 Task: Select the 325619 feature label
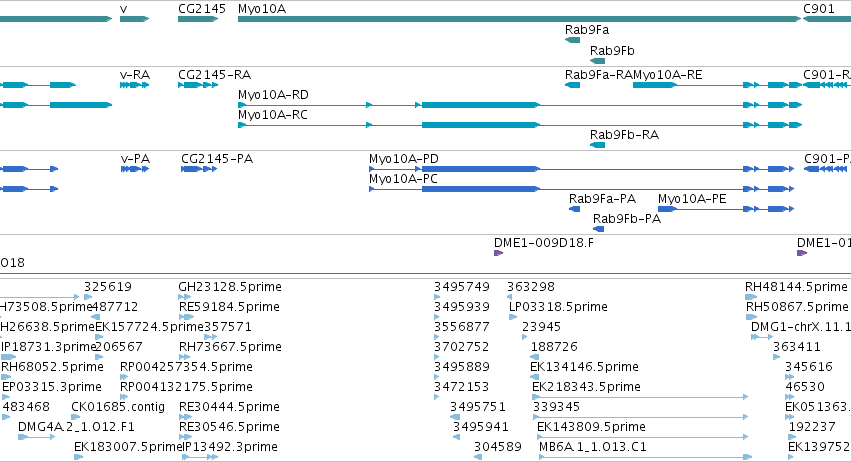click(x=107, y=287)
